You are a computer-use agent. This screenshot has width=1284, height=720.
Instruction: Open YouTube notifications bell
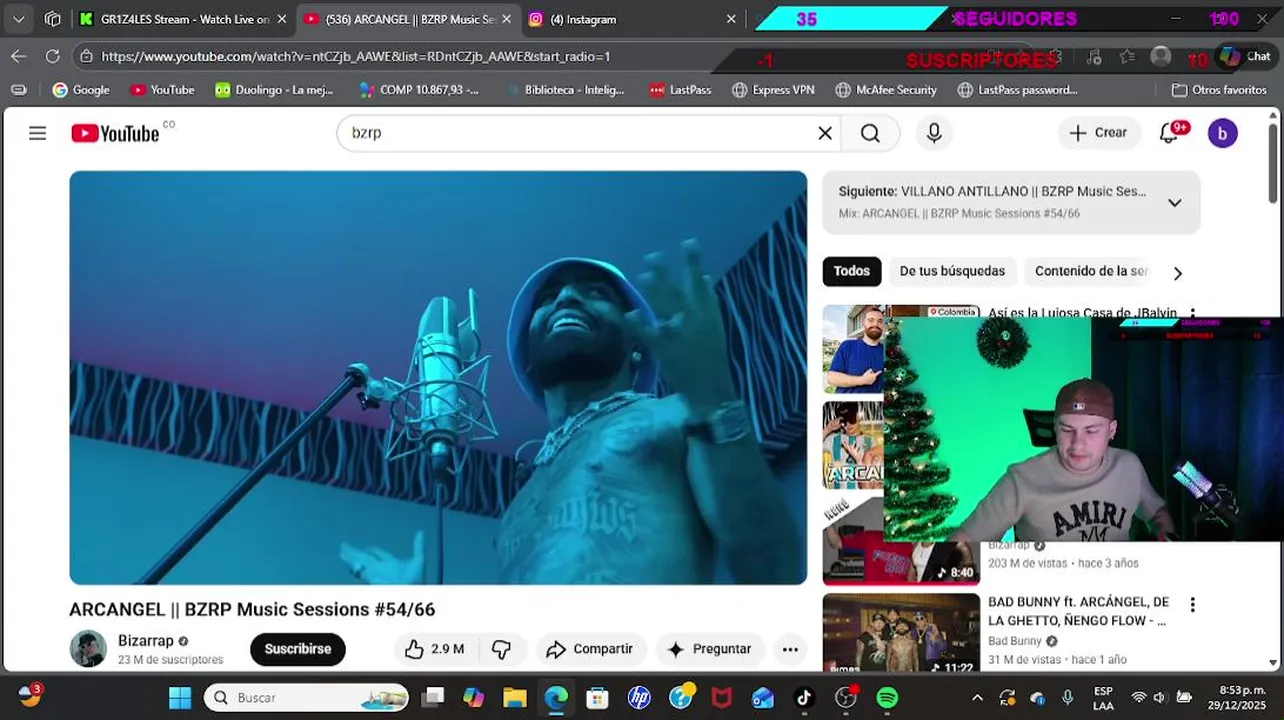click(1169, 133)
